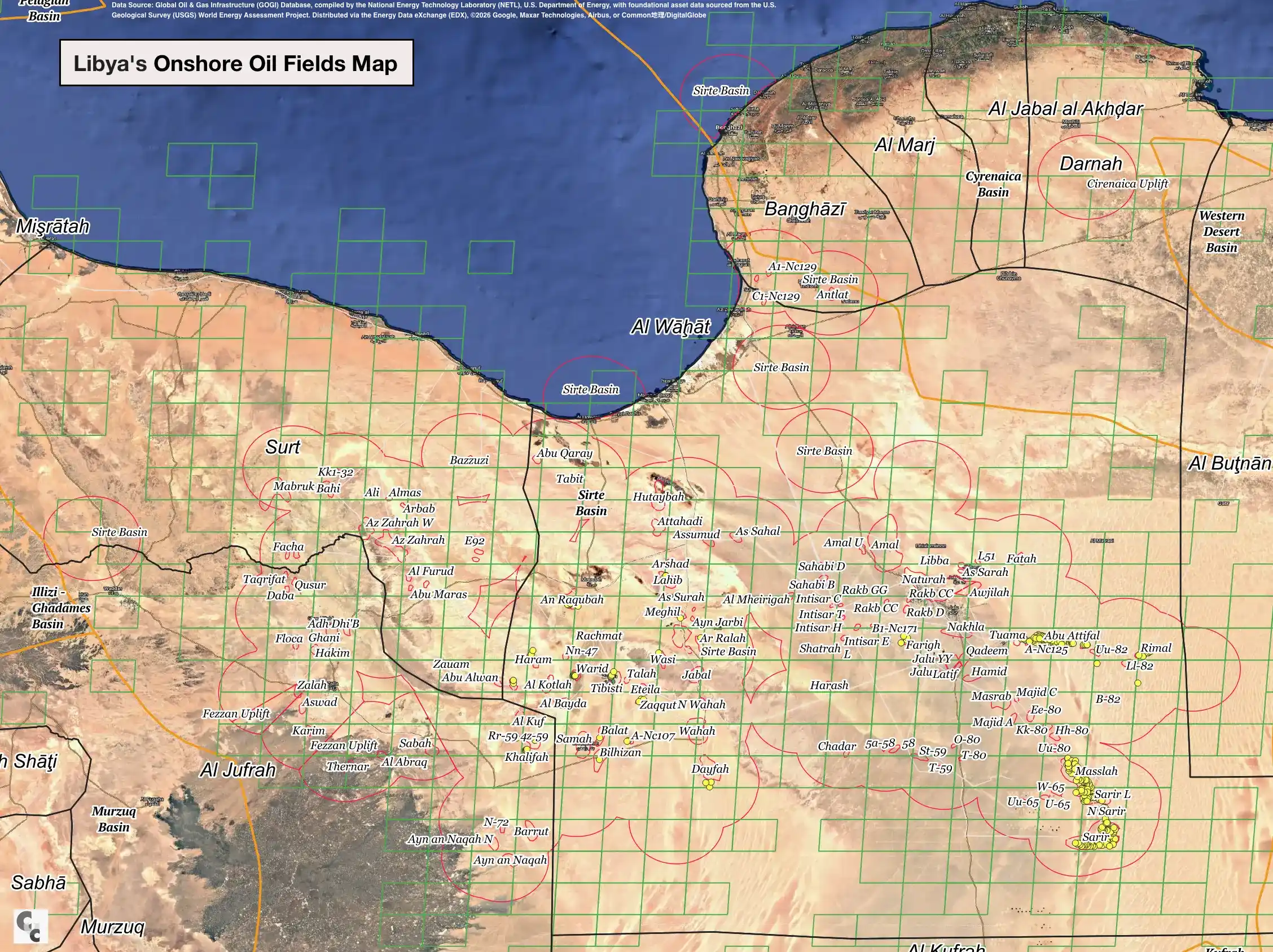Click the Awjilah field label

pyautogui.click(x=989, y=593)
